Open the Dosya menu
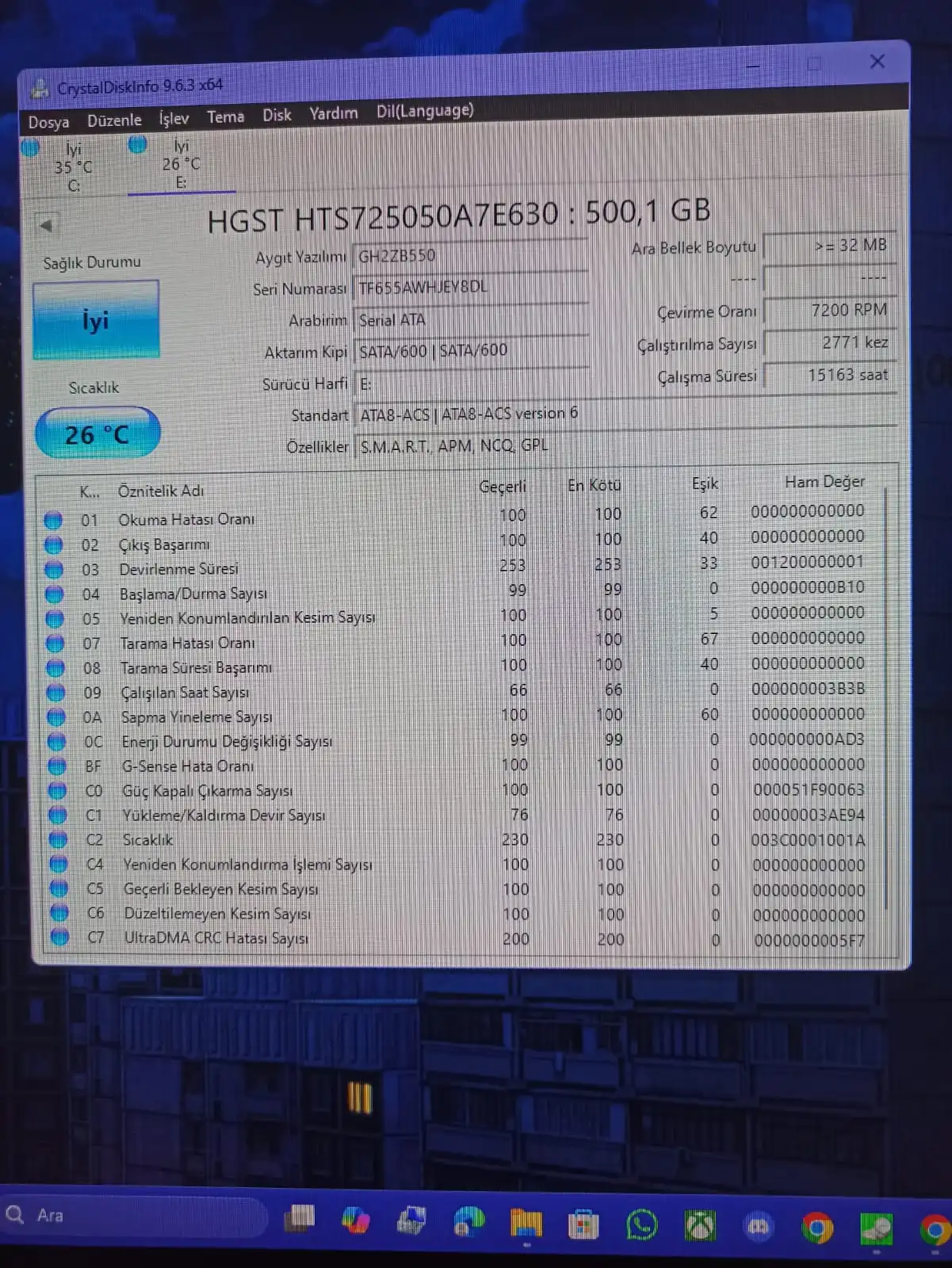 48,122
